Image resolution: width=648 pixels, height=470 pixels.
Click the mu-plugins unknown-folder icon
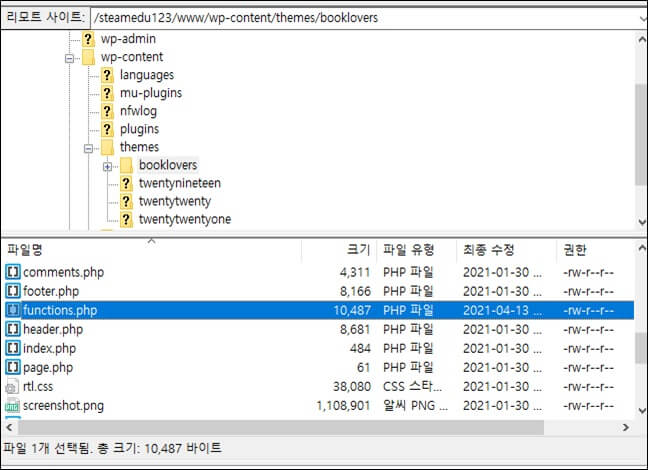[107, 93]
